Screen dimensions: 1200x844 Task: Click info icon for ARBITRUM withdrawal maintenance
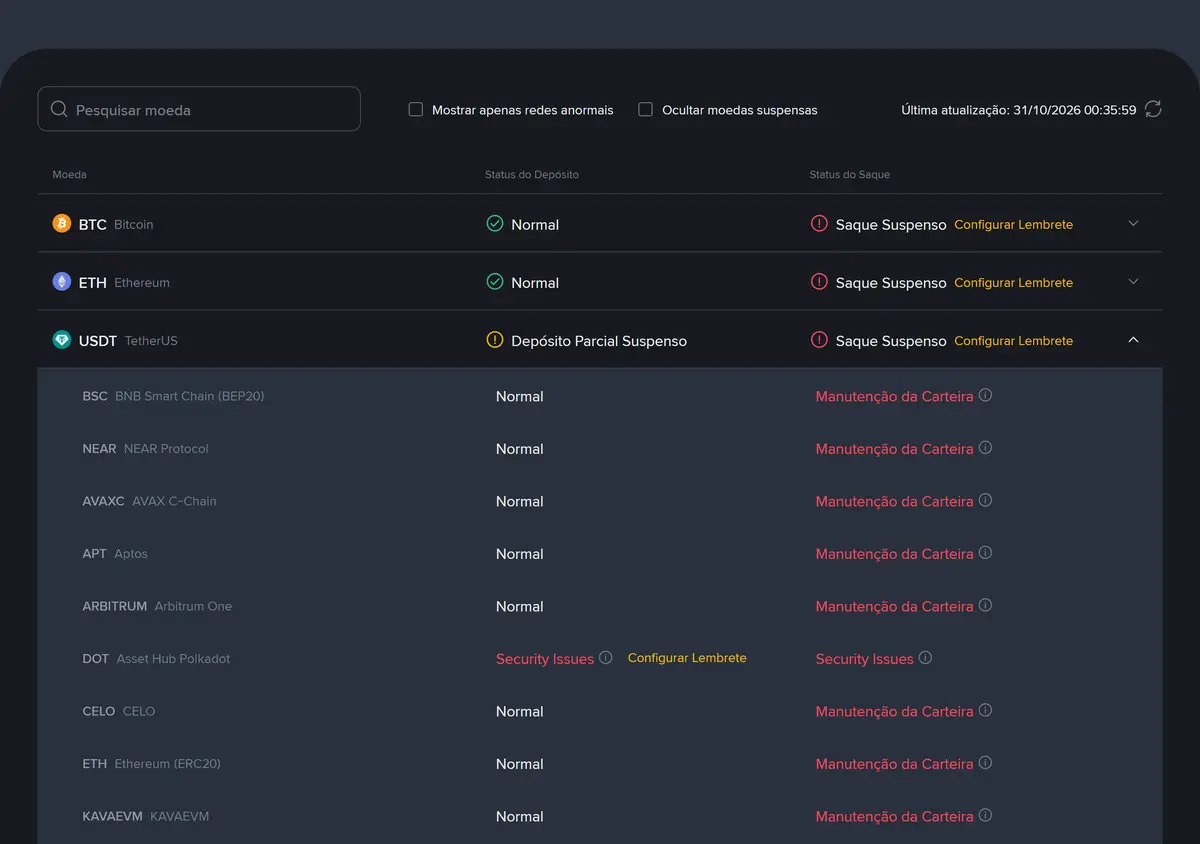click(985, 605)
